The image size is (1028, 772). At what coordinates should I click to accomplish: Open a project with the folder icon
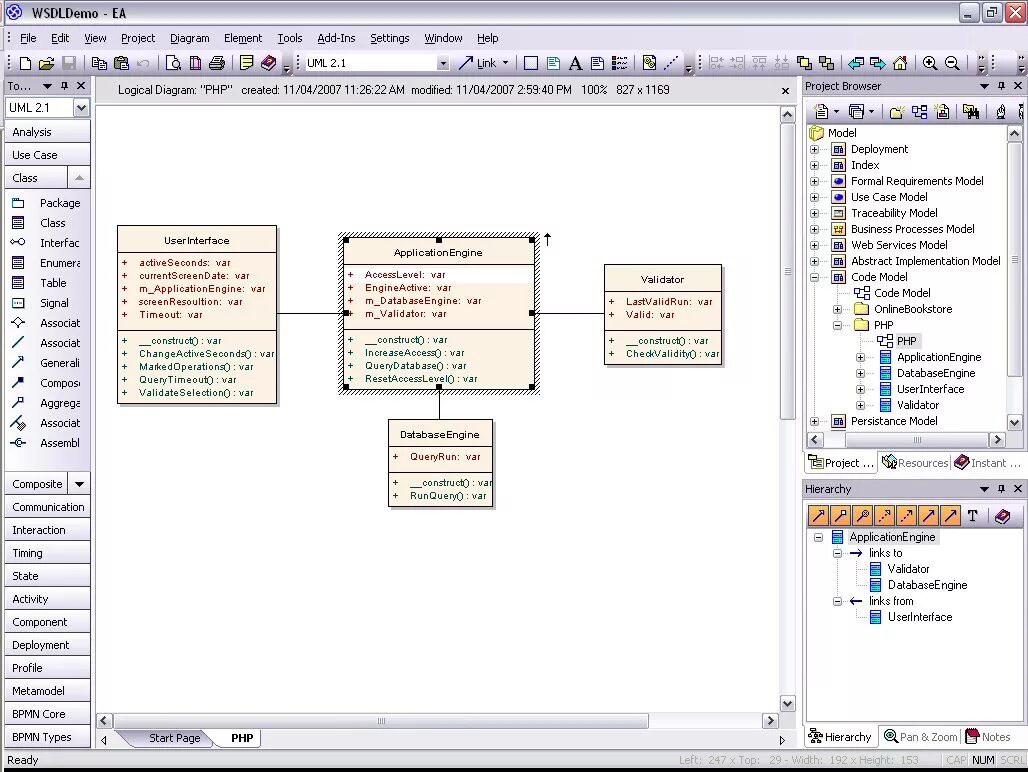point(46,63)
